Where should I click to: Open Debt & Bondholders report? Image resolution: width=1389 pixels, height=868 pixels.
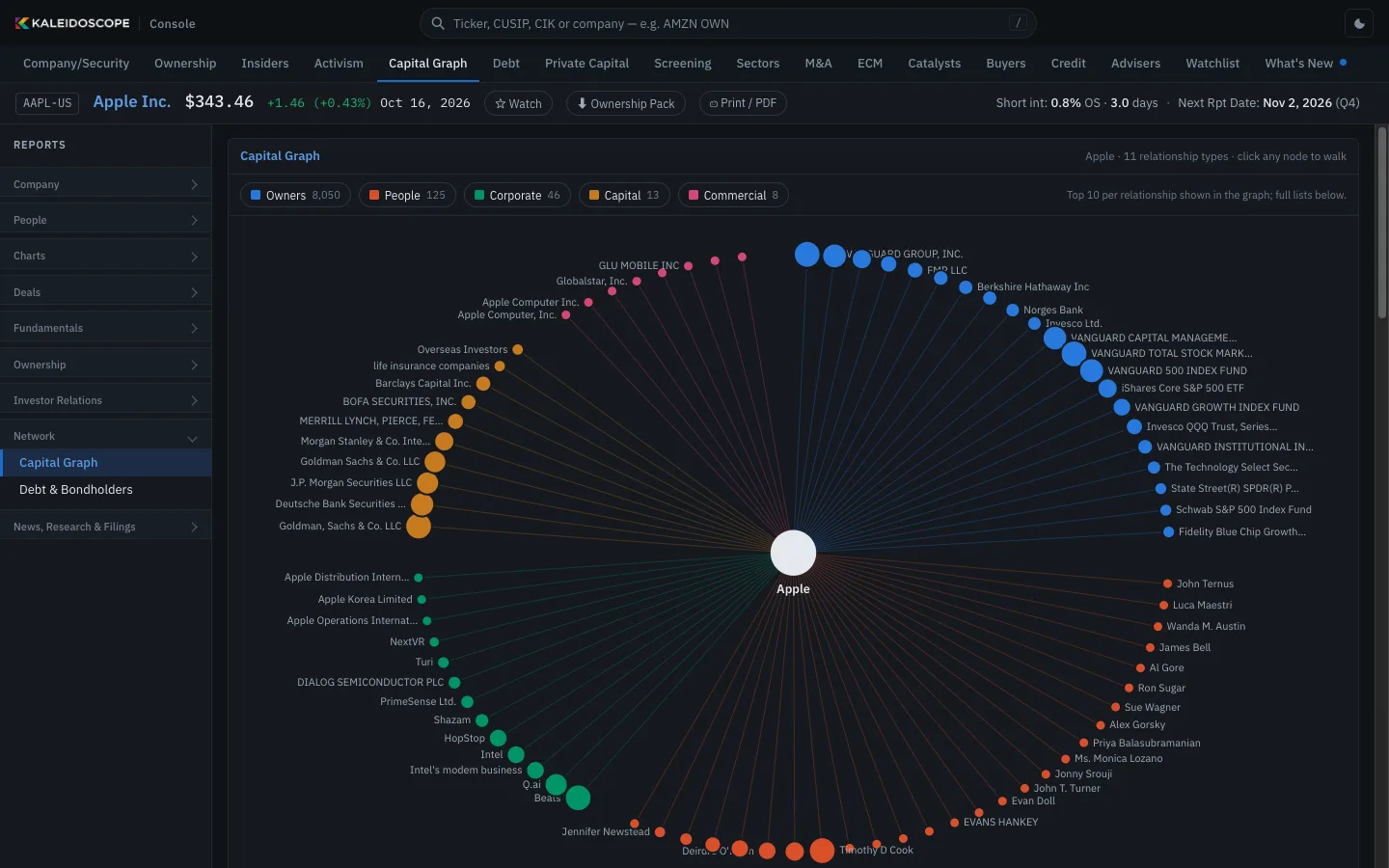pyautogui.click(x=105, y=489)
